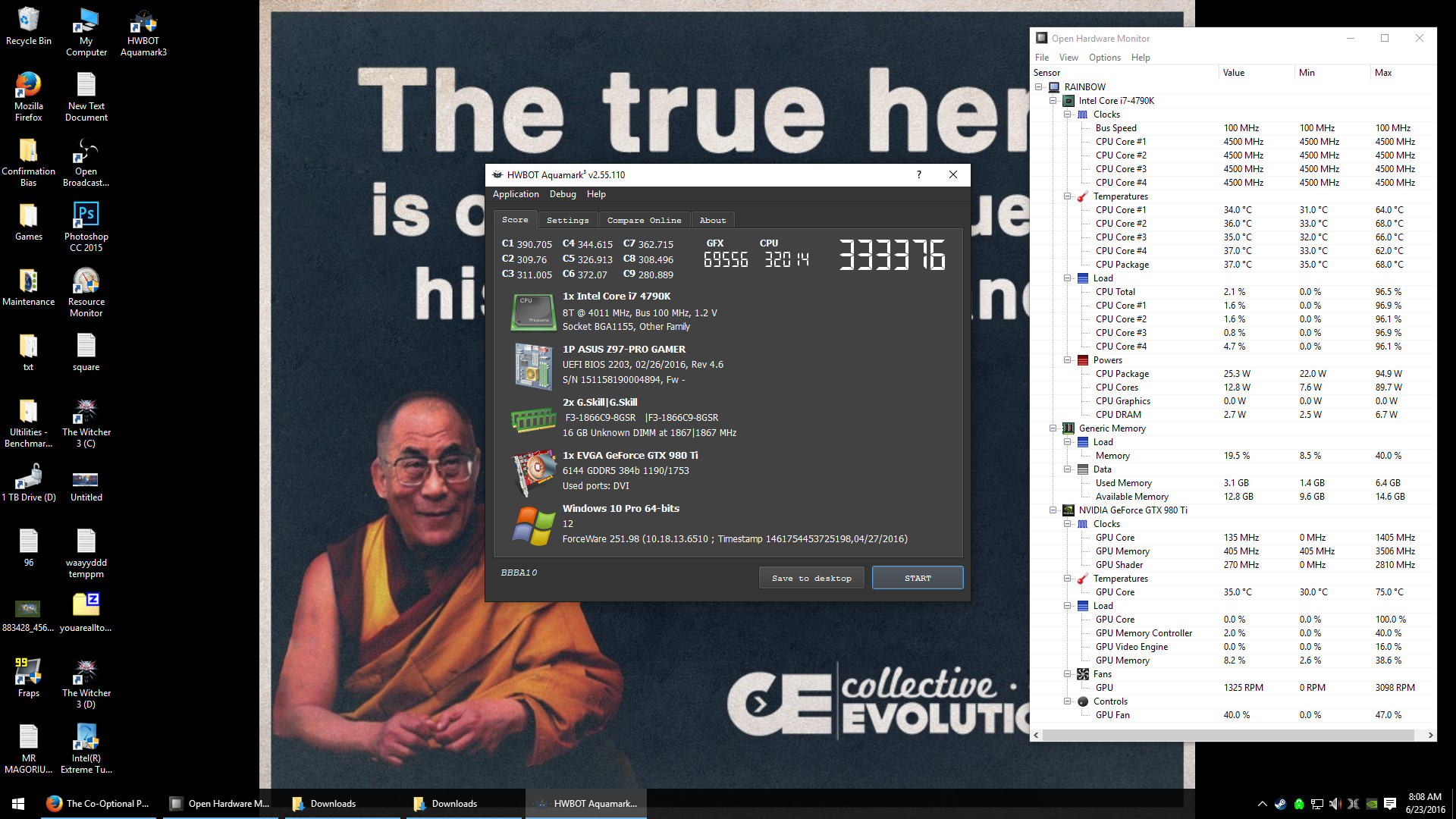Switch to The Co-Optional taskbar window

(x=98, y=804)
